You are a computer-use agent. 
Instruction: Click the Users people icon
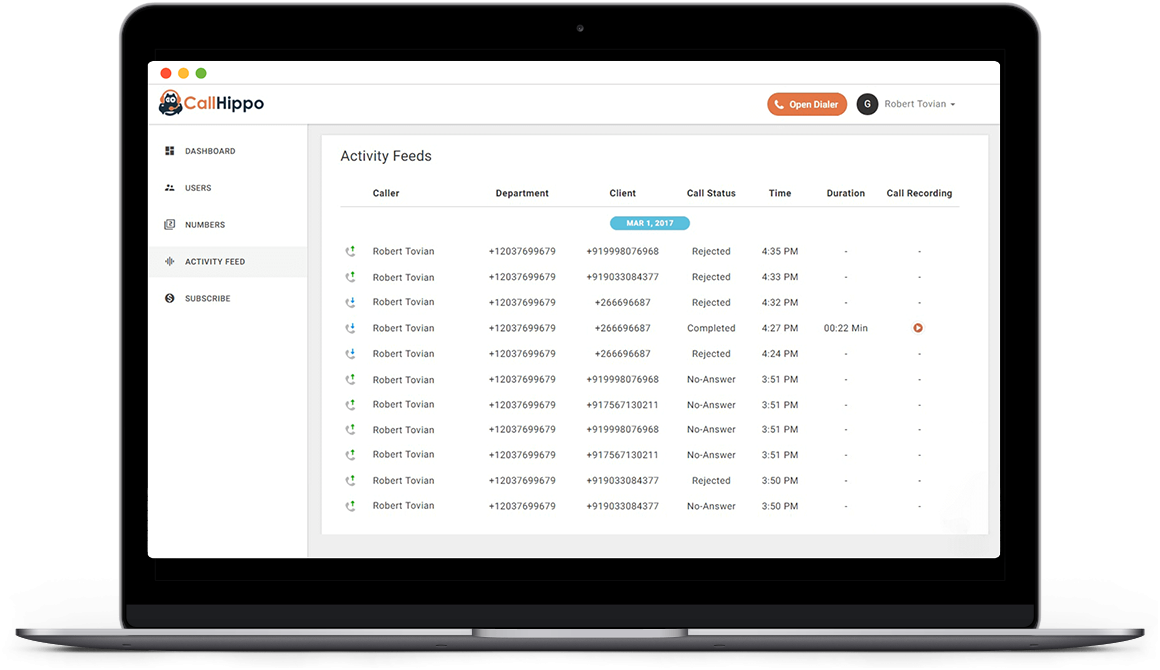click(169, 188)
